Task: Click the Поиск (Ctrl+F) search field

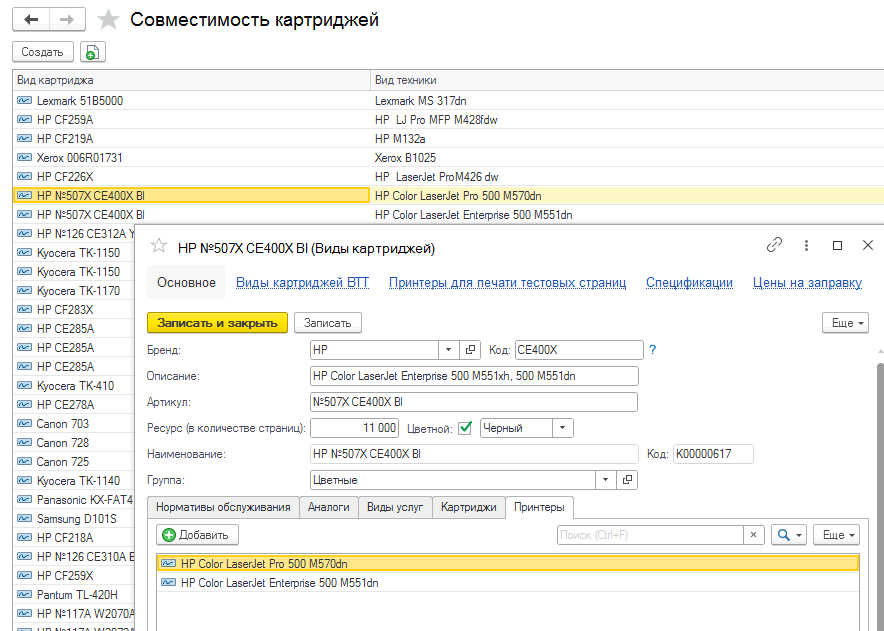Action: 650,535
